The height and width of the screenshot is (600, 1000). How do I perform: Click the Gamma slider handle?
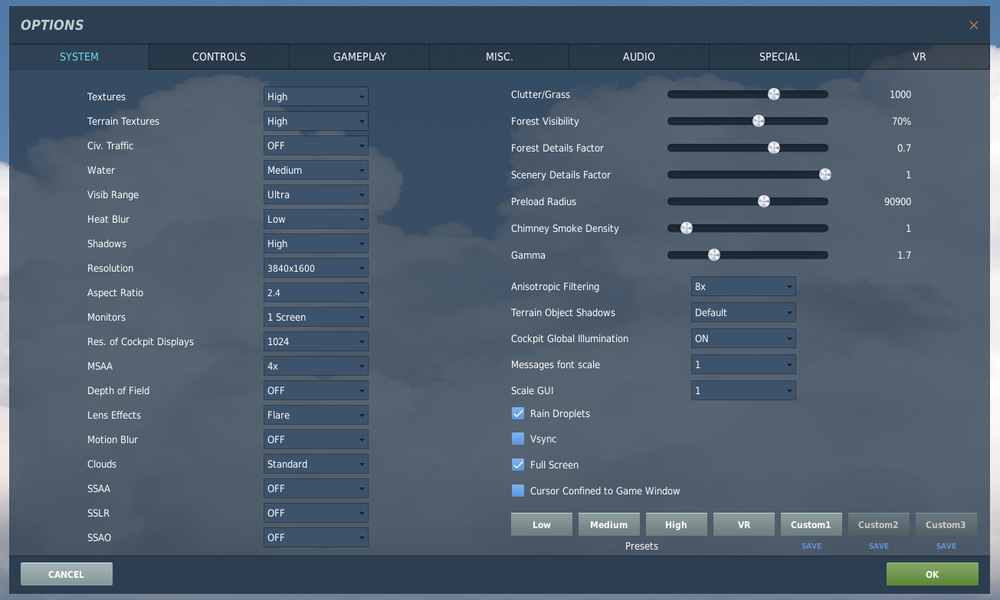(713, 255)
